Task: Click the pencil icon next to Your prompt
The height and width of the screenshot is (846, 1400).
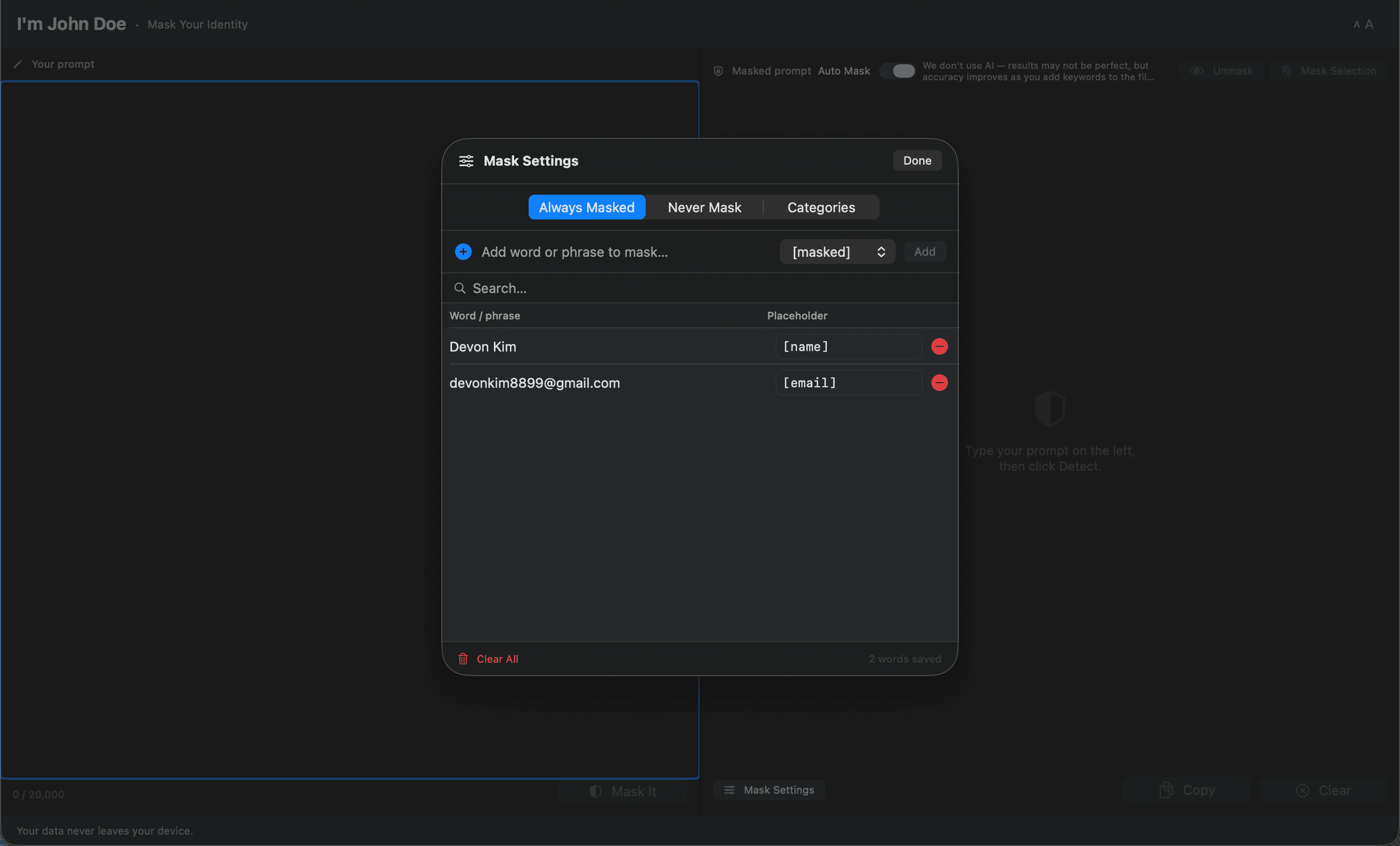Action: [x=18, y=64]
